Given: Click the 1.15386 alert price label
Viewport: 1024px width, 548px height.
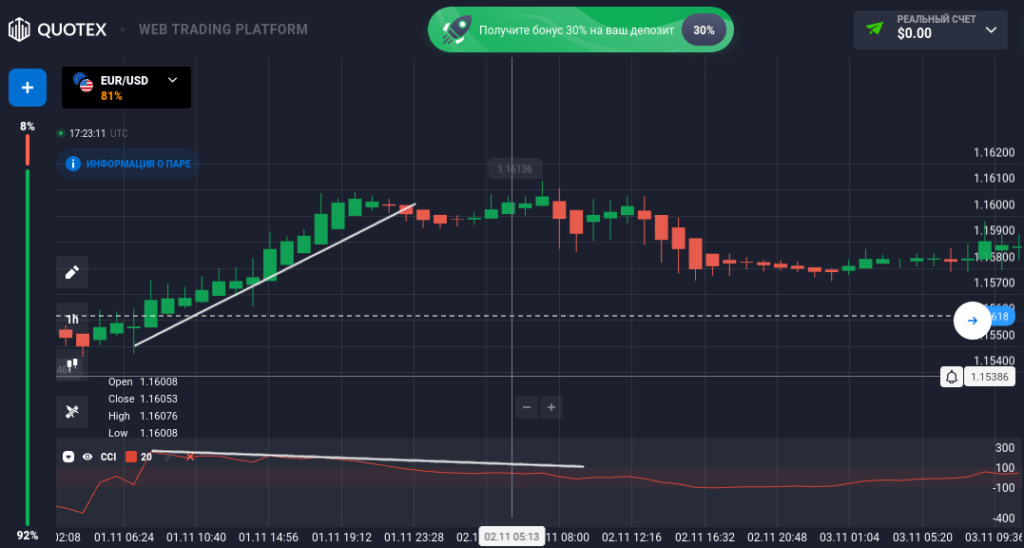Looking at the screenshot, I should tap(989, 377).
